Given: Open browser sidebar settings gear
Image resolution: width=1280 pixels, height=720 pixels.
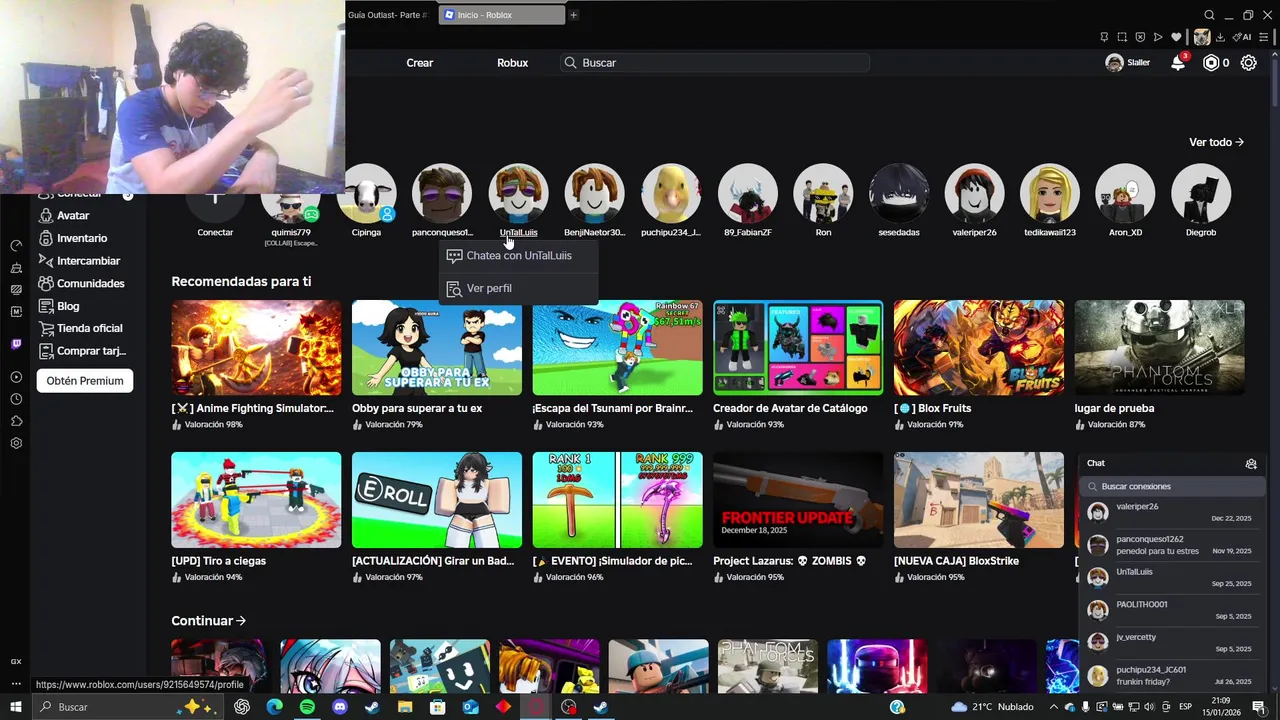Looking at the screenshot, I should click(x=16, y=443).
